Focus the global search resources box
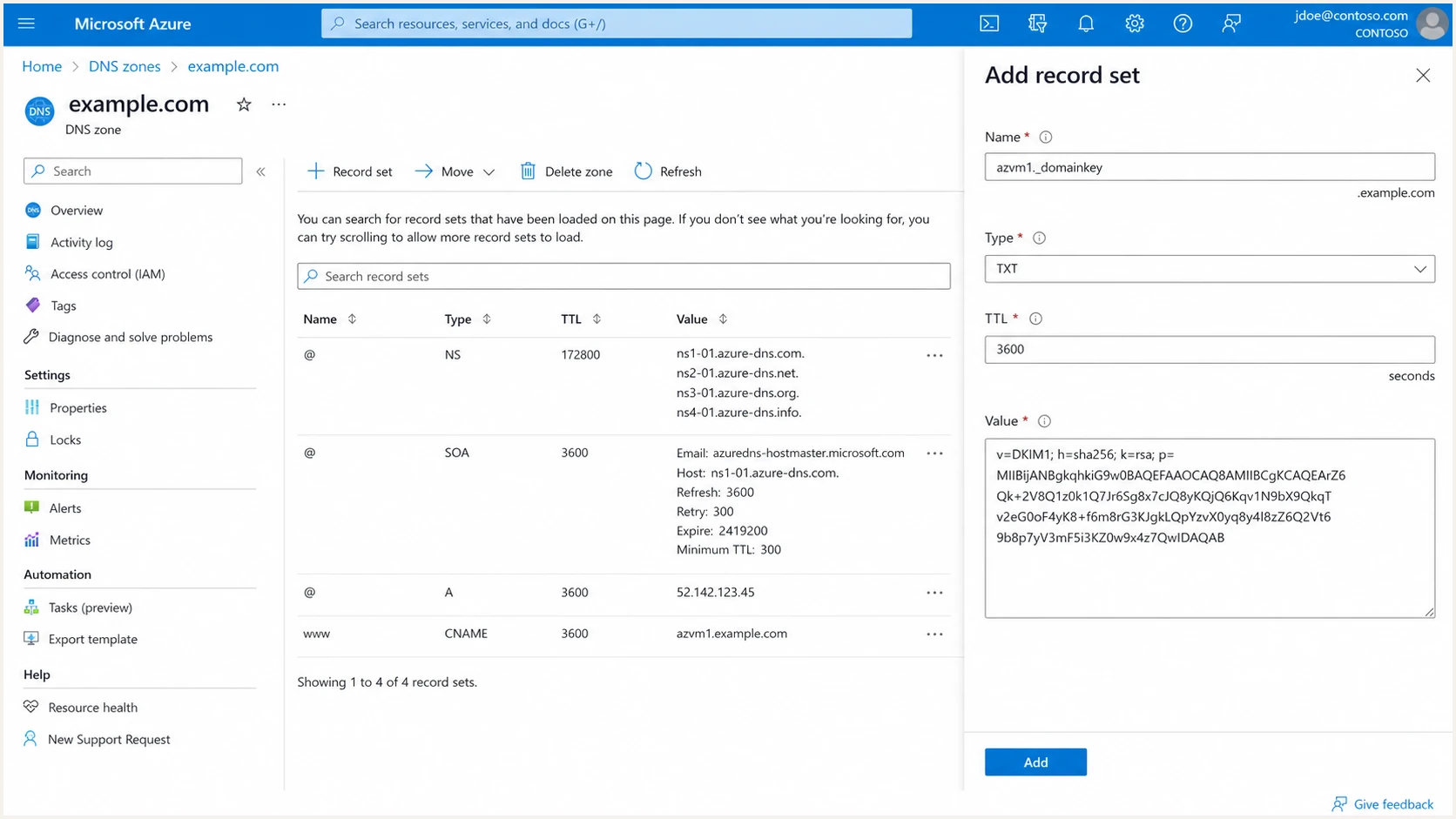Image resolution: width=1456 pixels, height=819 pixels. click(617, 23)
